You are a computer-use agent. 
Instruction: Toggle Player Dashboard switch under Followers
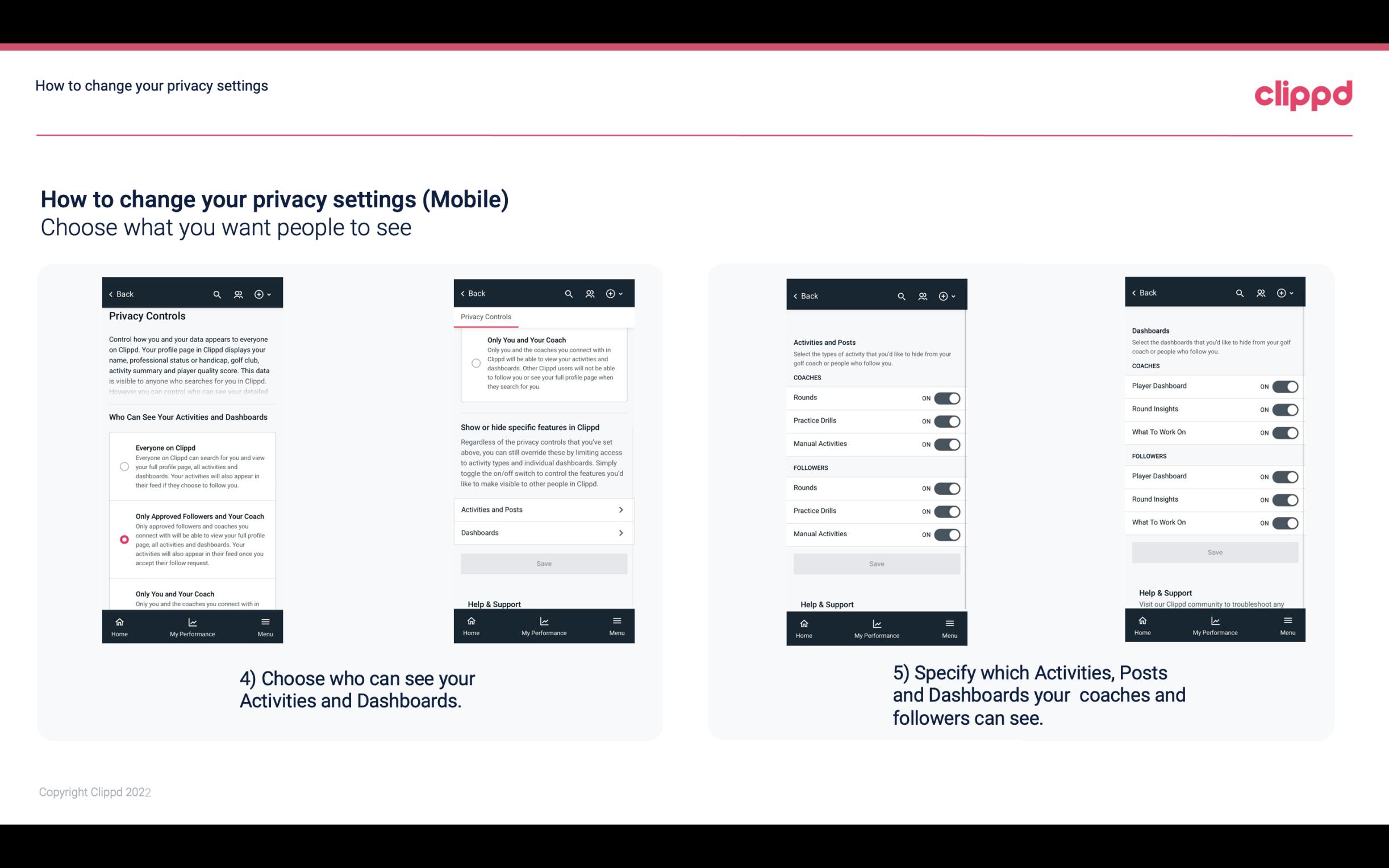coord(1284,476)
